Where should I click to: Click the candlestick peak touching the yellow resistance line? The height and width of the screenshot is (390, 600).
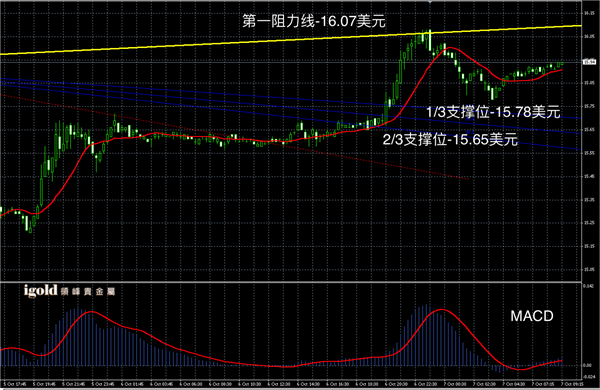click(429, 40)
